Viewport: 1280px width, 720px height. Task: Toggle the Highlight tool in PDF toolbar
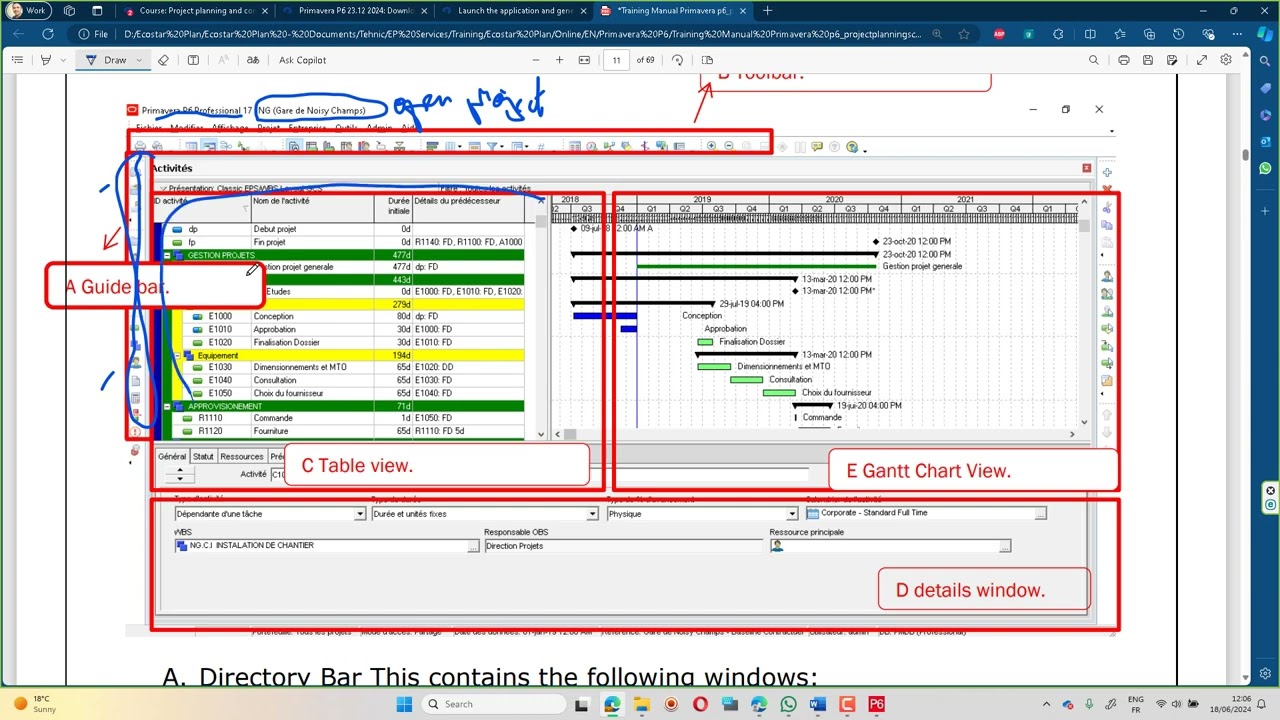45,60
